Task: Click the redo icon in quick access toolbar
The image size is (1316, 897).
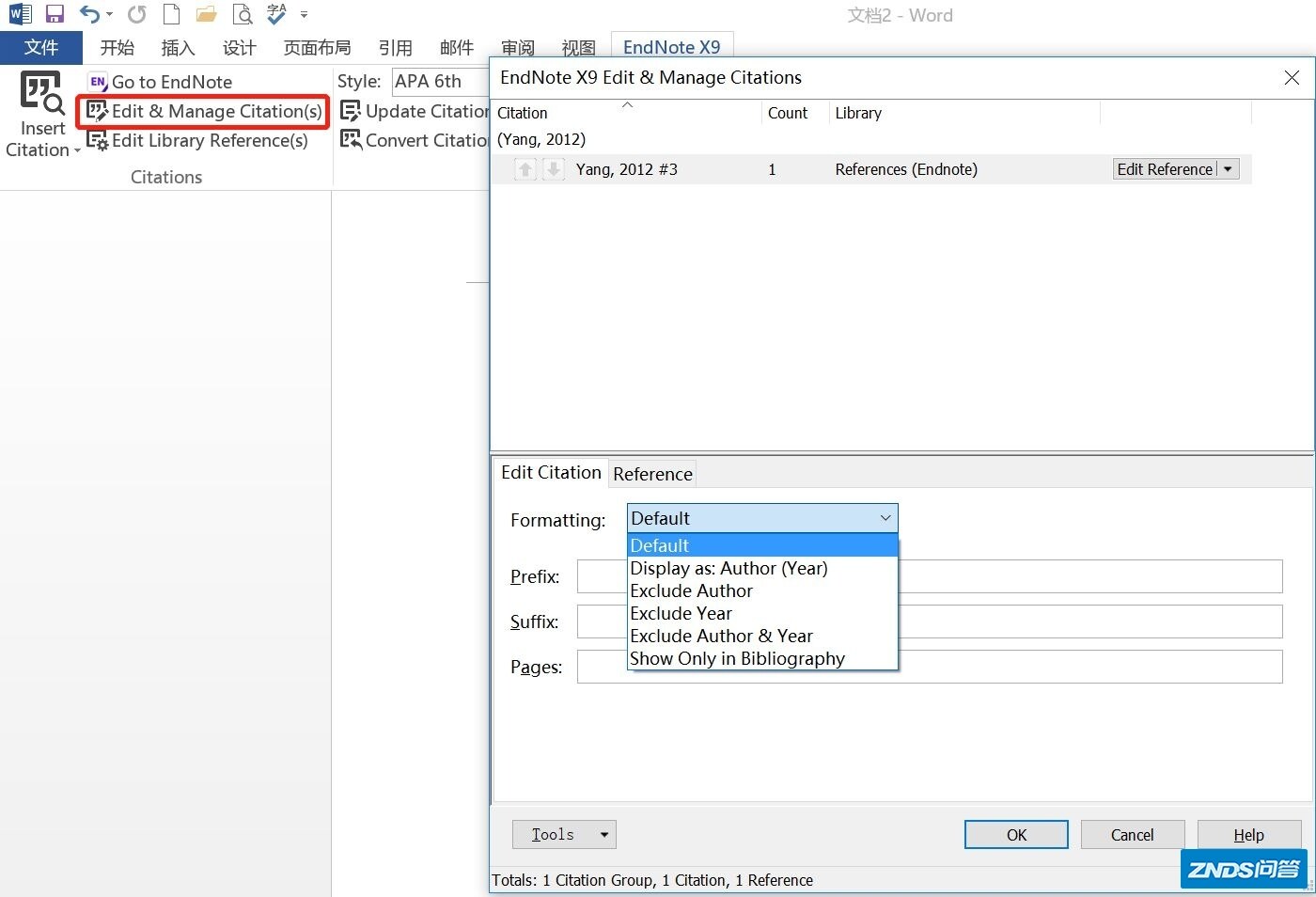Action: coord(137,14)
